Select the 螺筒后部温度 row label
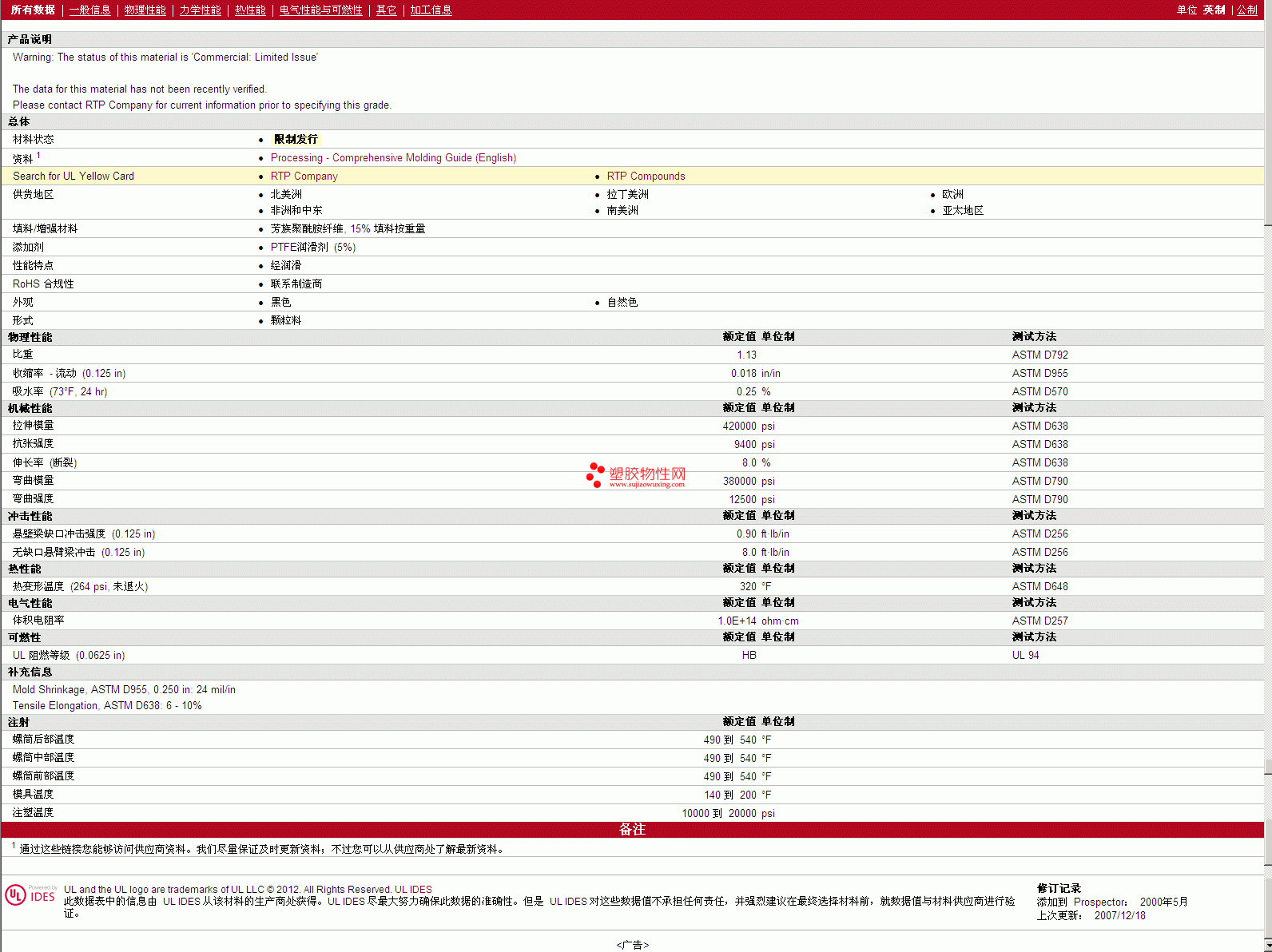Screen dimensions: 1272x952 [43, 740]
